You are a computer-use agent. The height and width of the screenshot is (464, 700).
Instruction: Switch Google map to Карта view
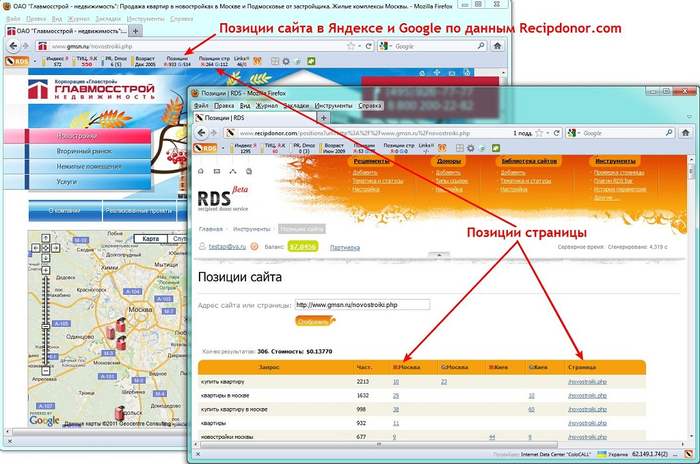150,238
